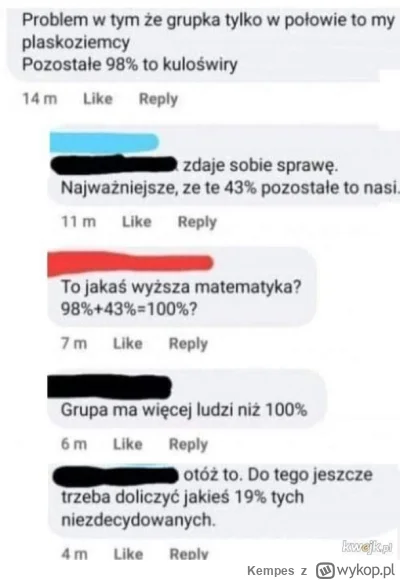Image resolution: width=400 pixels, height=580 pixels.
Task: Open the wykop.pl logo icon
Action: coord(325,570)
